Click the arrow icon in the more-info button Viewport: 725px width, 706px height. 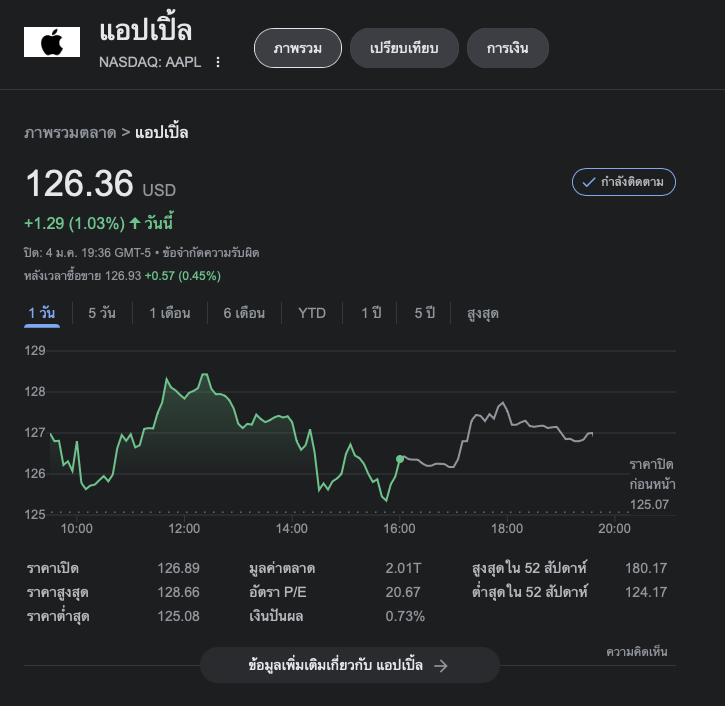click(441, 665)
